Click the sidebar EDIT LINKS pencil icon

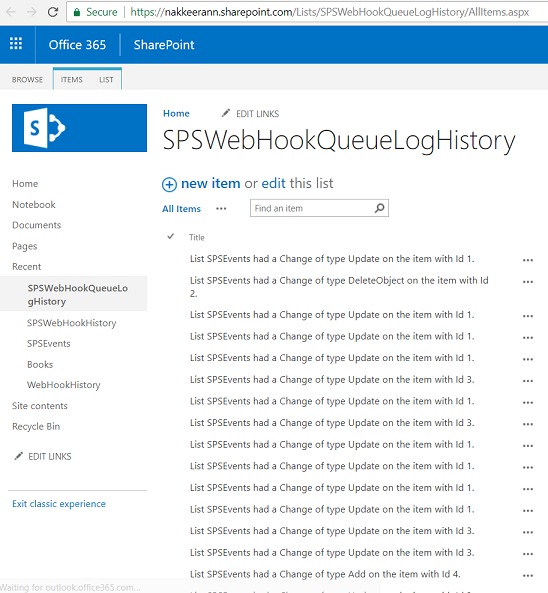[x=18, y=456]
